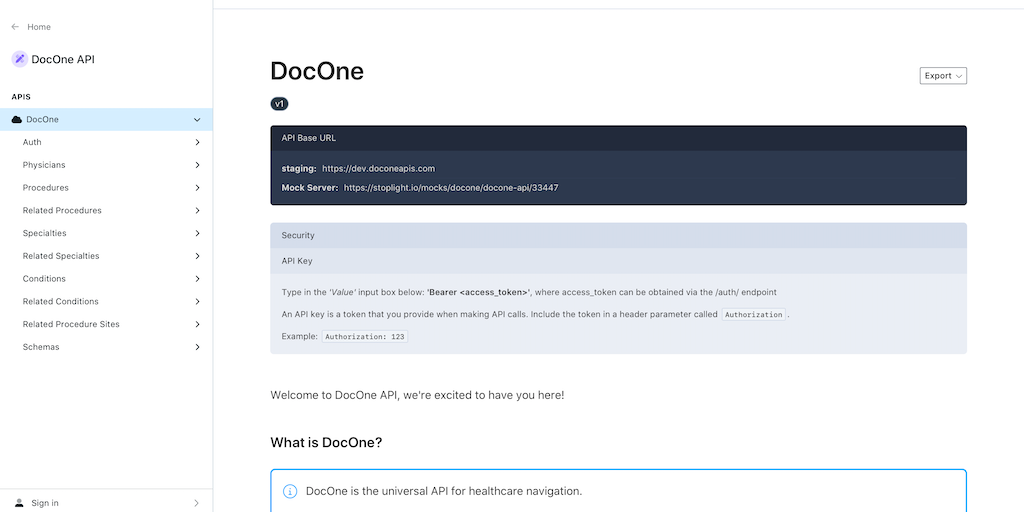Open the Specialties tree item
Image resolution: width=1024 pixels, height=512 pixels.
point(106,233)
